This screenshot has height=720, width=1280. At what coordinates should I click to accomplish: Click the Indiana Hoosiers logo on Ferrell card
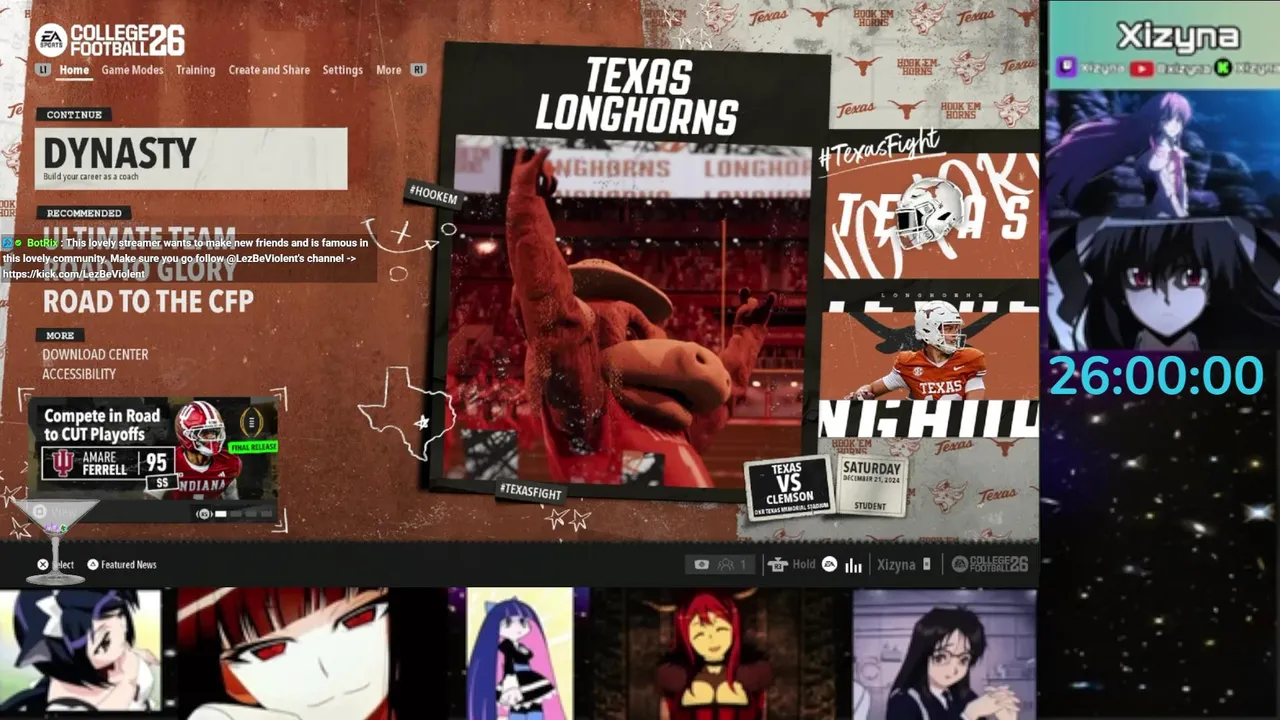[x=64, y=462]
